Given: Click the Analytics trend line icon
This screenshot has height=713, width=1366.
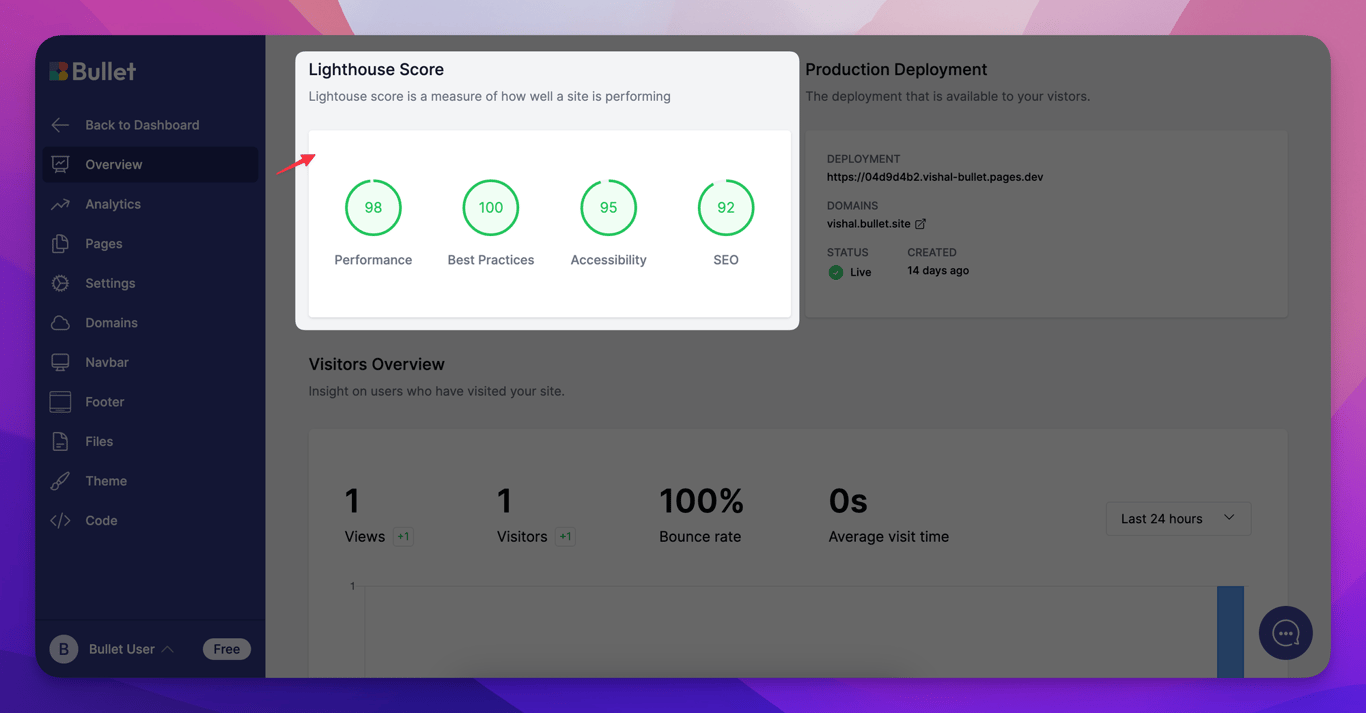Looking at the screenshot, I should 60,204.
